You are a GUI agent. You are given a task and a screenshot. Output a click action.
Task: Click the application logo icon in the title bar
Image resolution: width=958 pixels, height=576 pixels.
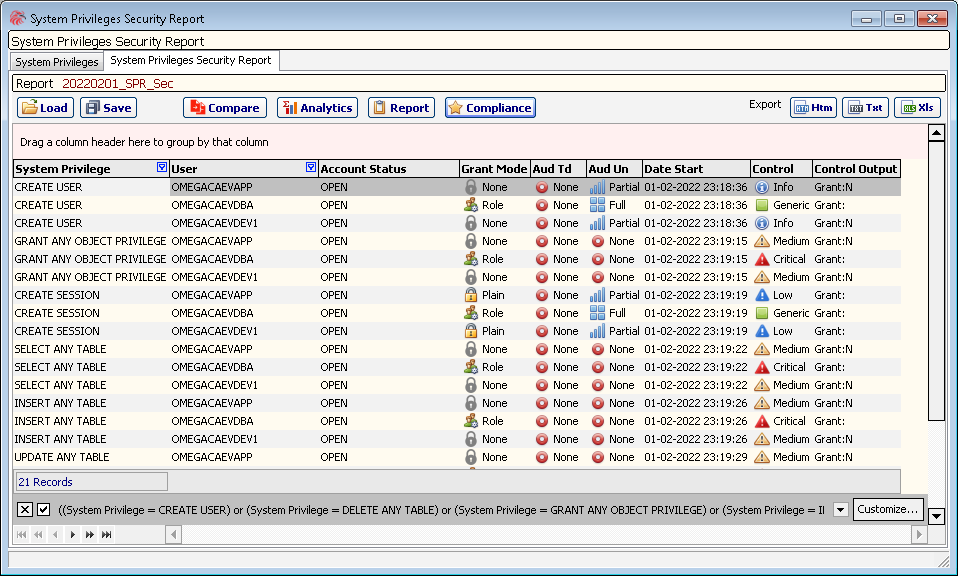[x=17, y=18]
